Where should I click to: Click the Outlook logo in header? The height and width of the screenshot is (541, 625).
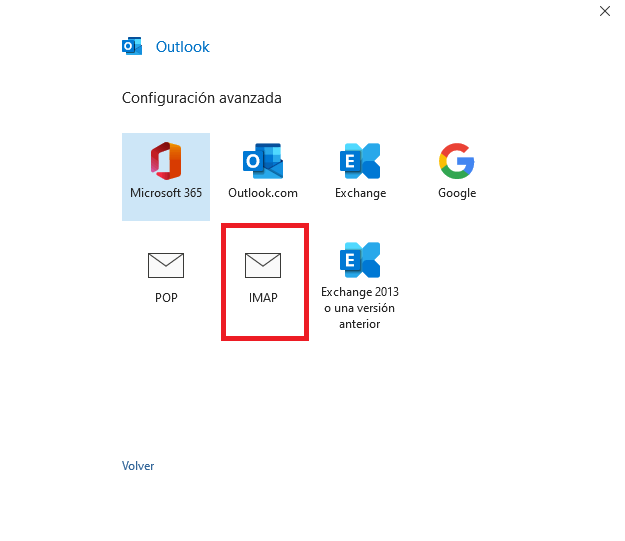[132, 47]
